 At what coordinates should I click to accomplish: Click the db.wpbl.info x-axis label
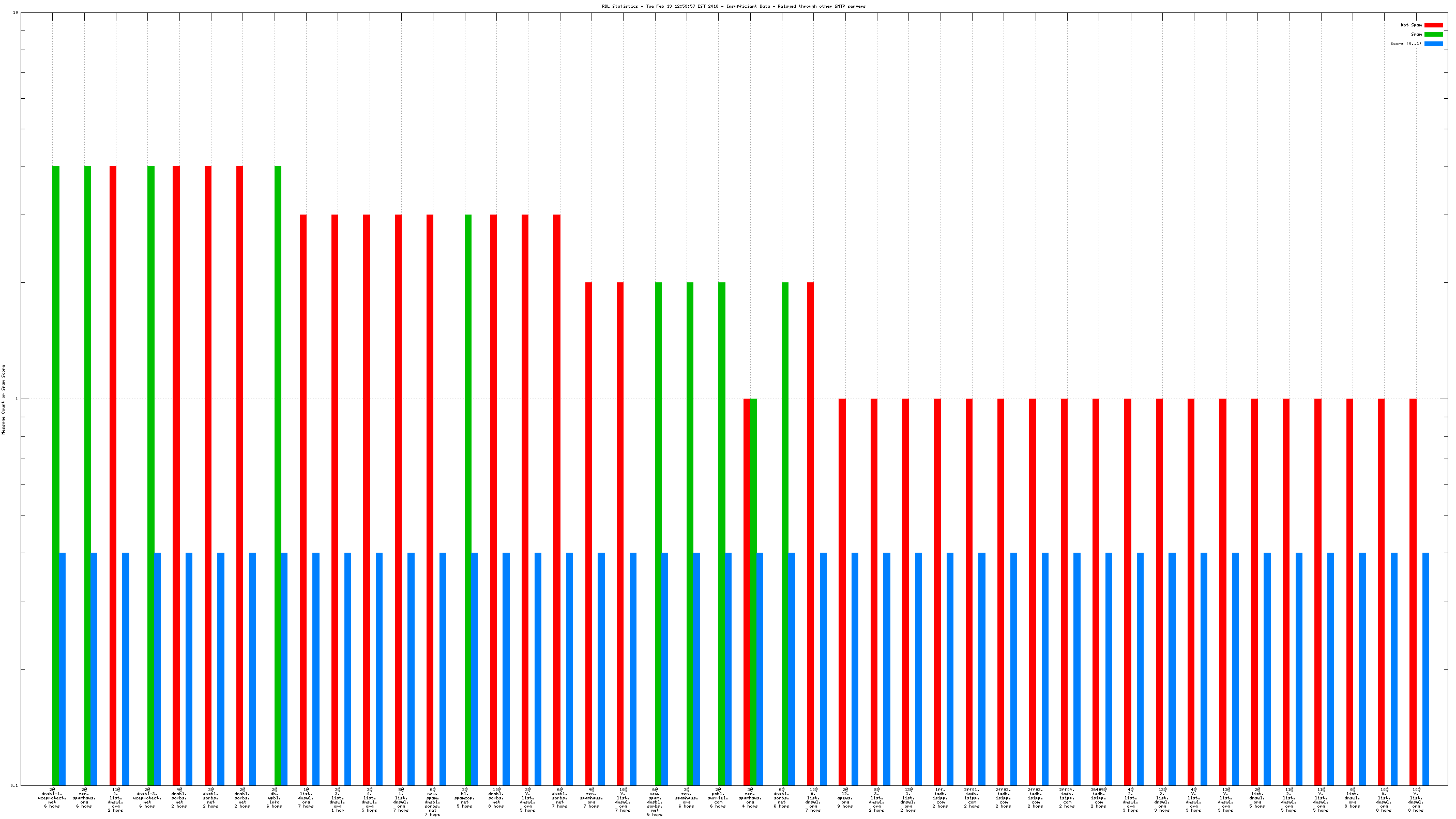tap(274, 797)
